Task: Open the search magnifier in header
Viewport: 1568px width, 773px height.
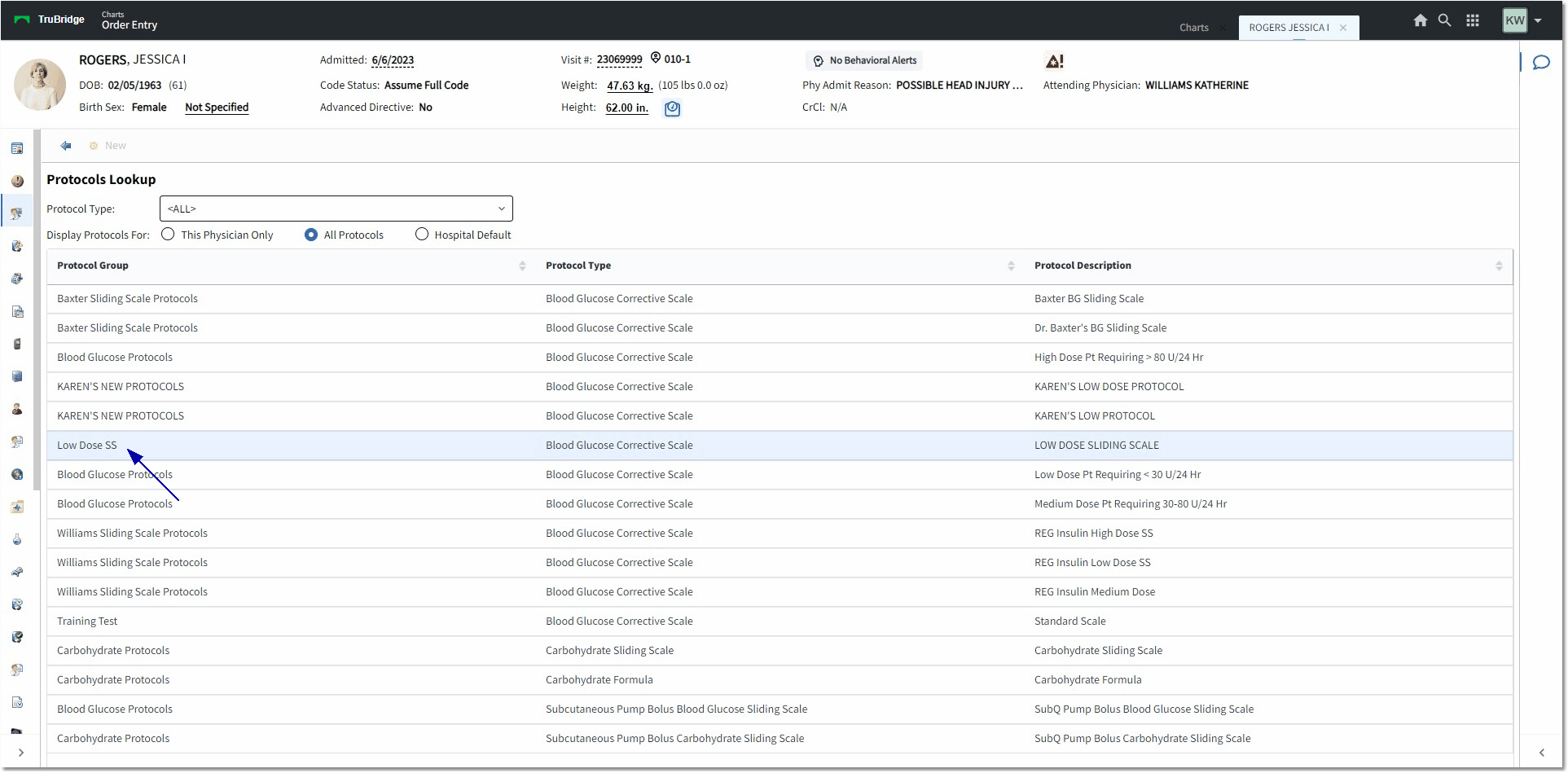Action: point(1444,20)
